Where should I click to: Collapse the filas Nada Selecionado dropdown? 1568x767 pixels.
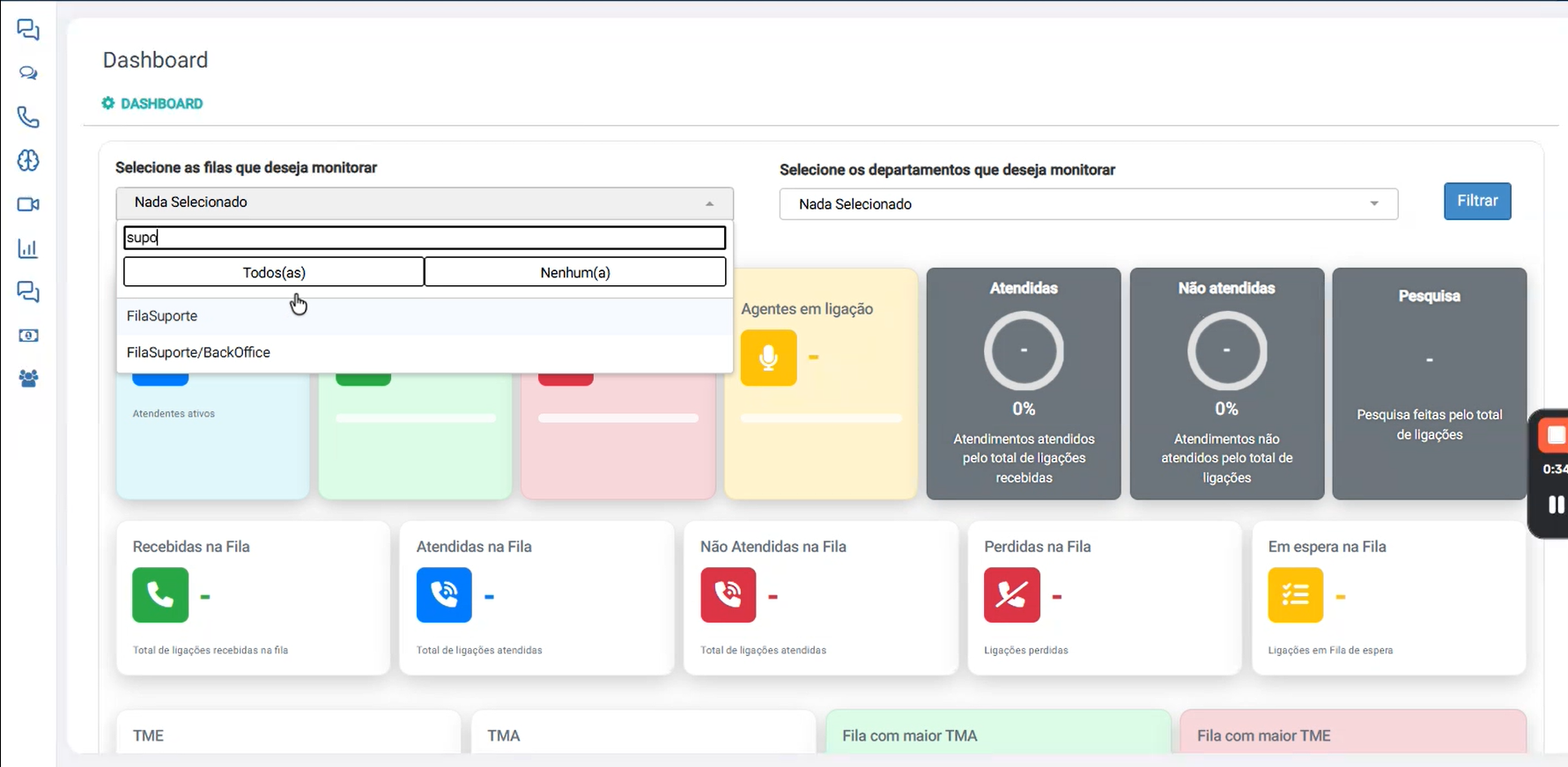click(425, 203)
